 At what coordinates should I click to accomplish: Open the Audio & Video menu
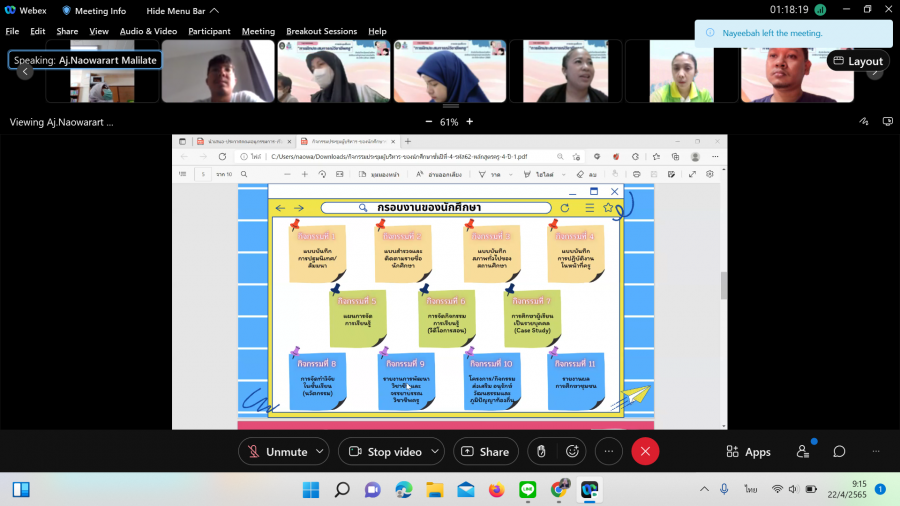pos(148,31)
